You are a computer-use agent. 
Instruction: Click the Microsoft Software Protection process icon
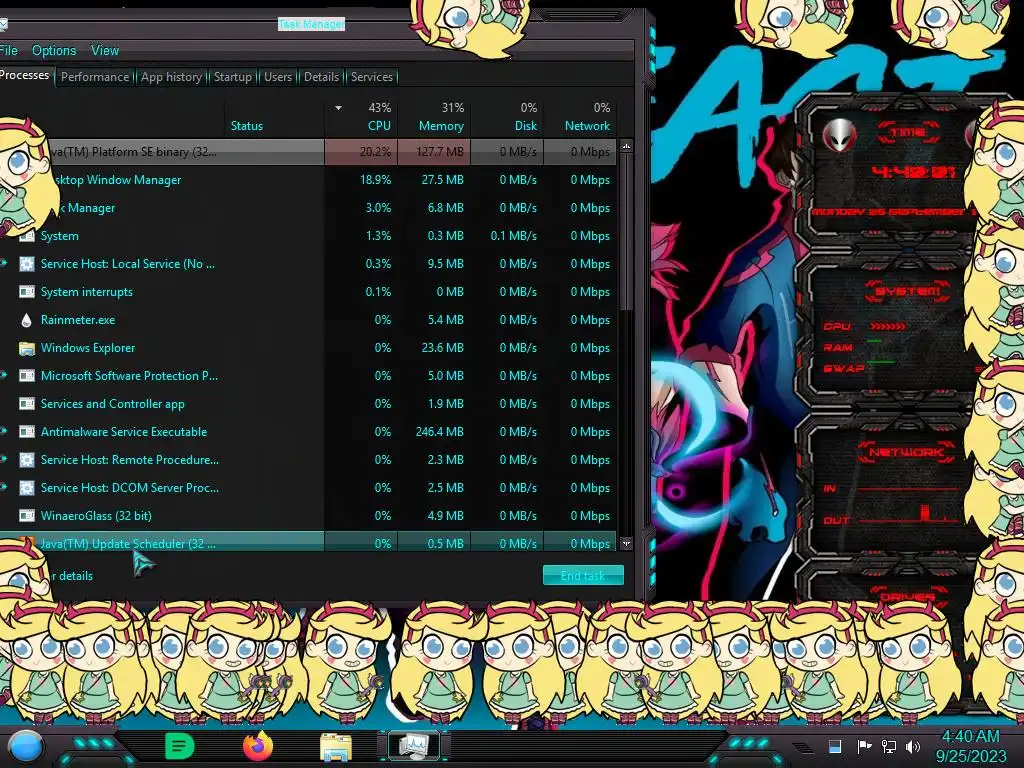[x=27, y=376]
